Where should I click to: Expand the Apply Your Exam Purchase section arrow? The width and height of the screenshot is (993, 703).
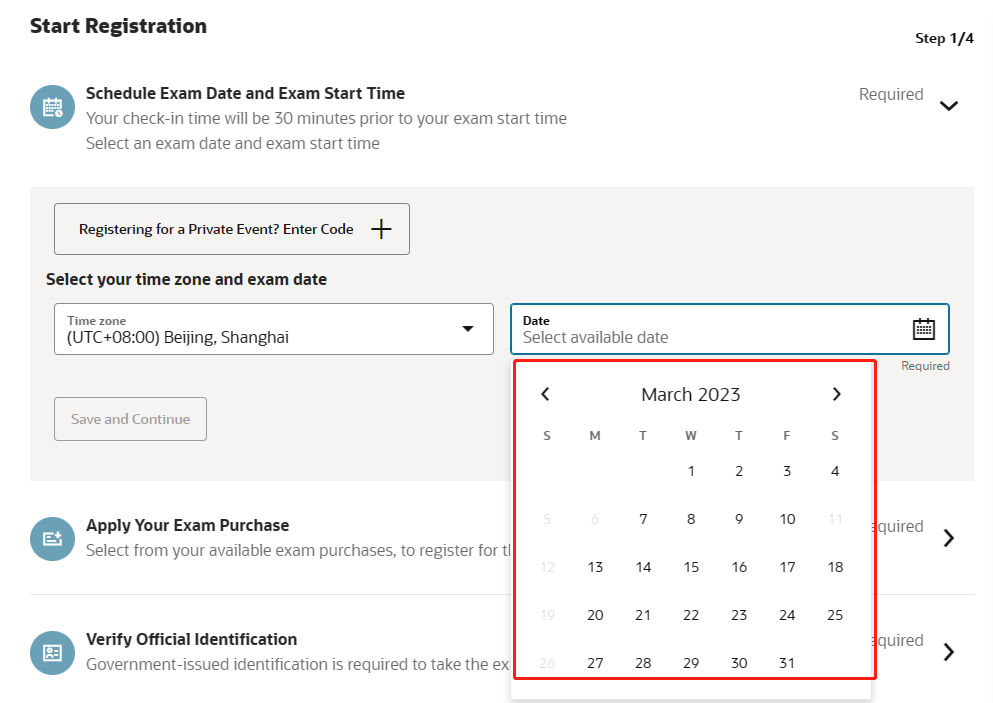click(x=949, y=538)
